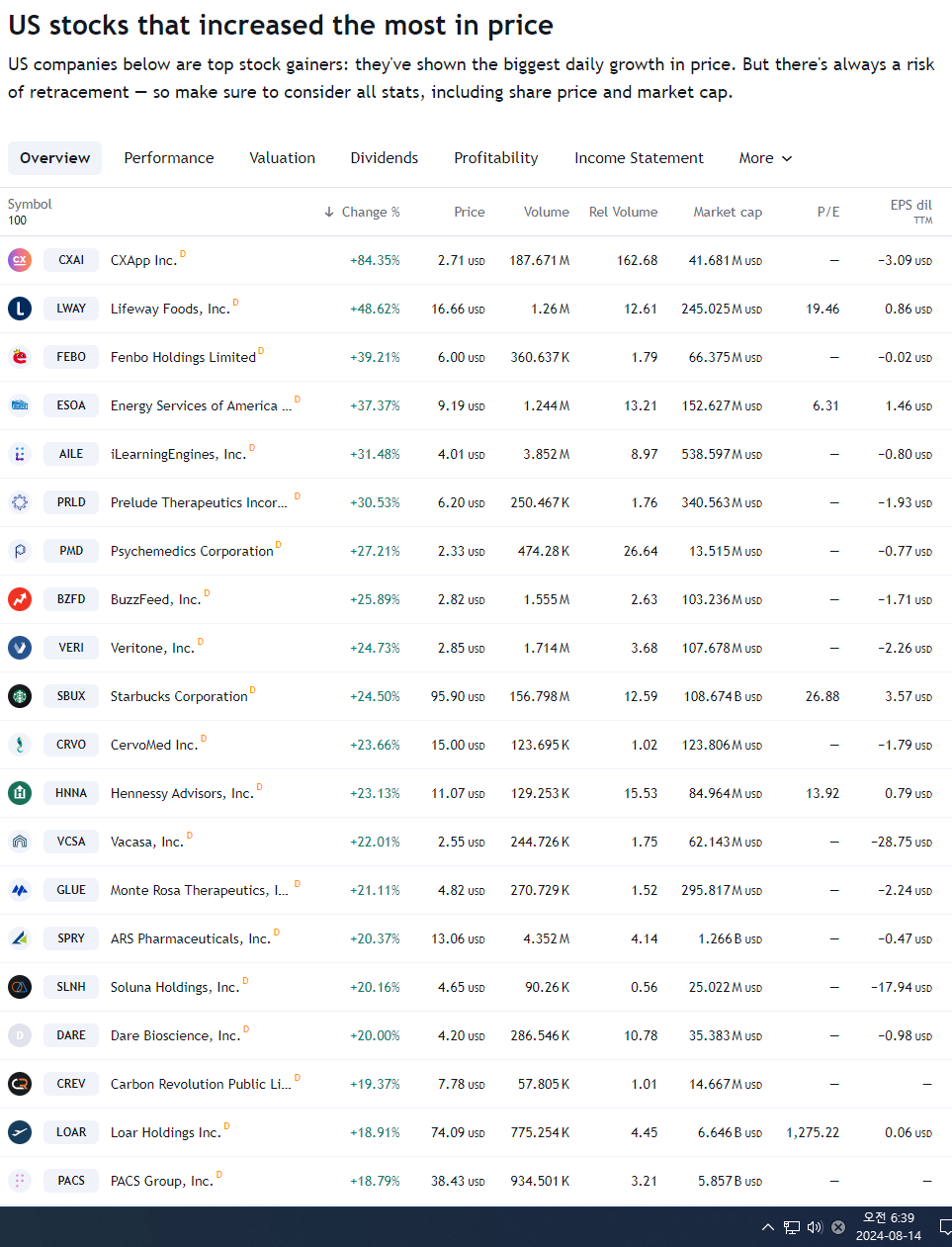Image resolution: width=952 pixels, height=1247 pixels.
Task: Open Veritone, Inc. company name
Action: (x=152, y=648)
